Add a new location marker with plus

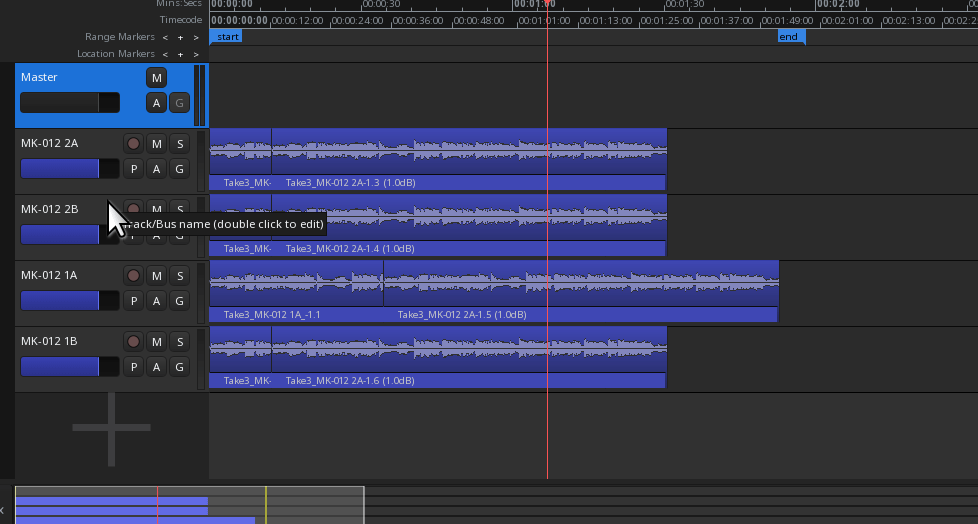[x=180, y=54]
